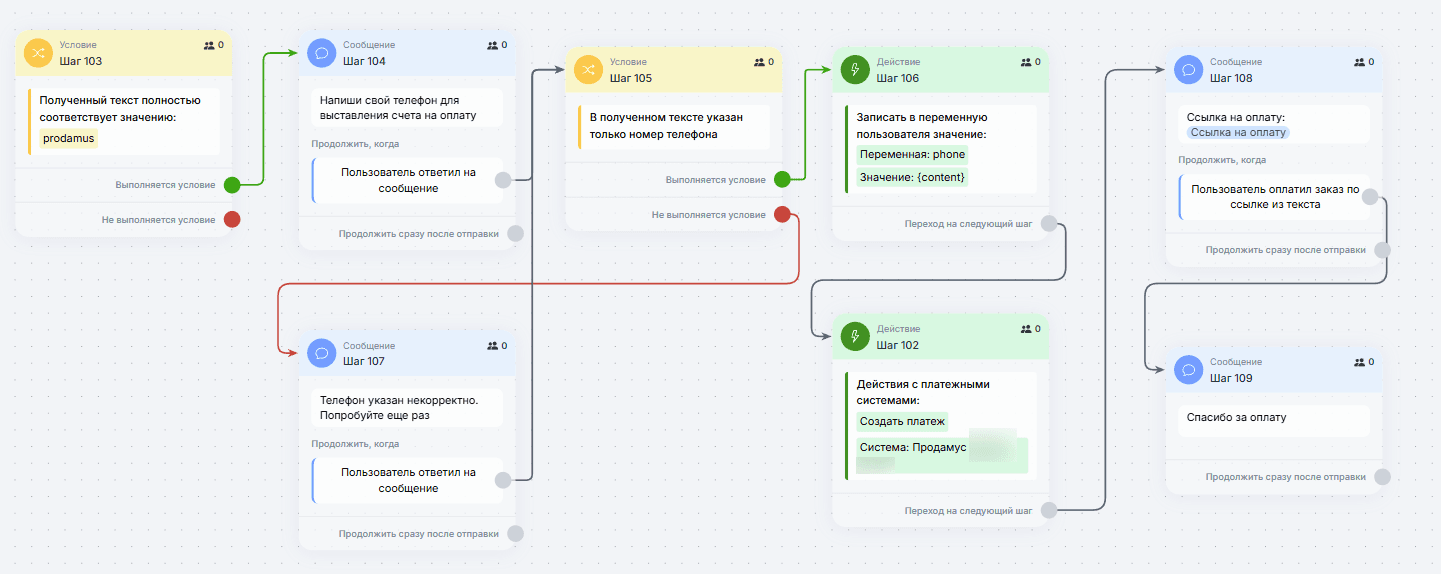Click connector of 'Пользователь оплатил заказ' in Шаг 108

tap(1371, 197)
